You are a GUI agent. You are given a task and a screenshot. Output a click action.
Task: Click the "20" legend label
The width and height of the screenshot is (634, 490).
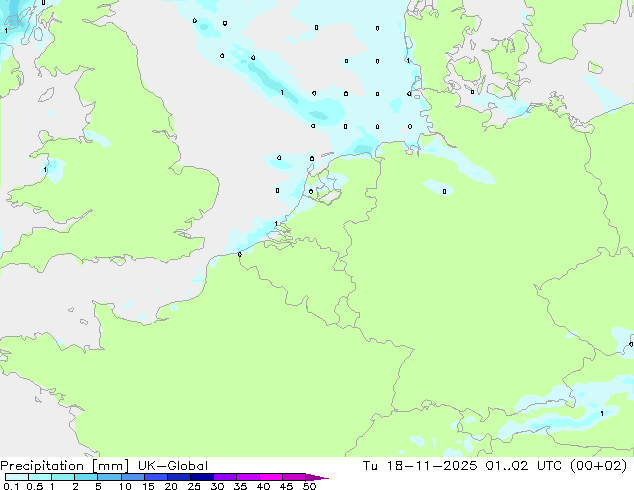point(171,486)
